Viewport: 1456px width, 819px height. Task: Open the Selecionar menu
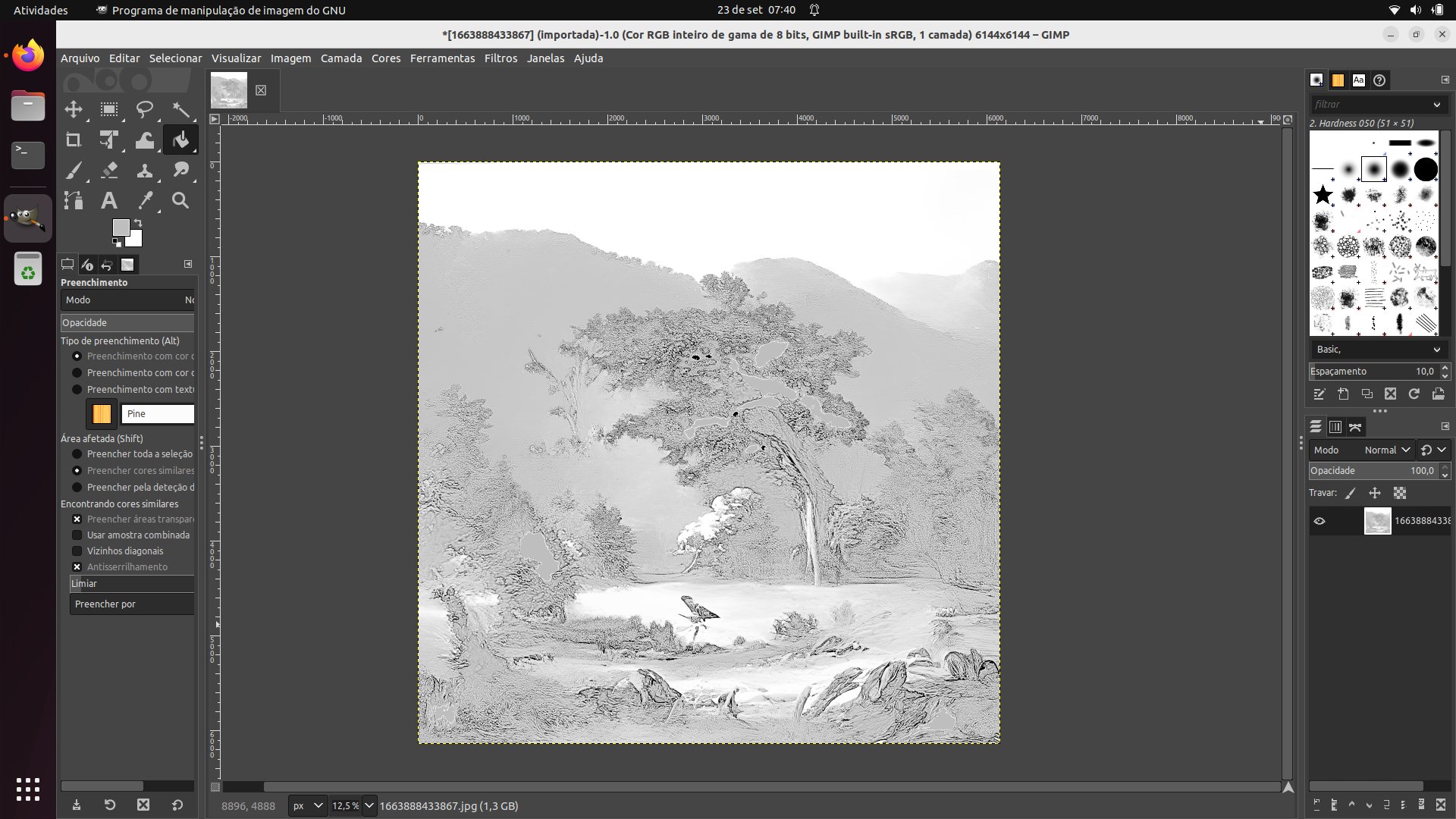(x=175, y=58)
